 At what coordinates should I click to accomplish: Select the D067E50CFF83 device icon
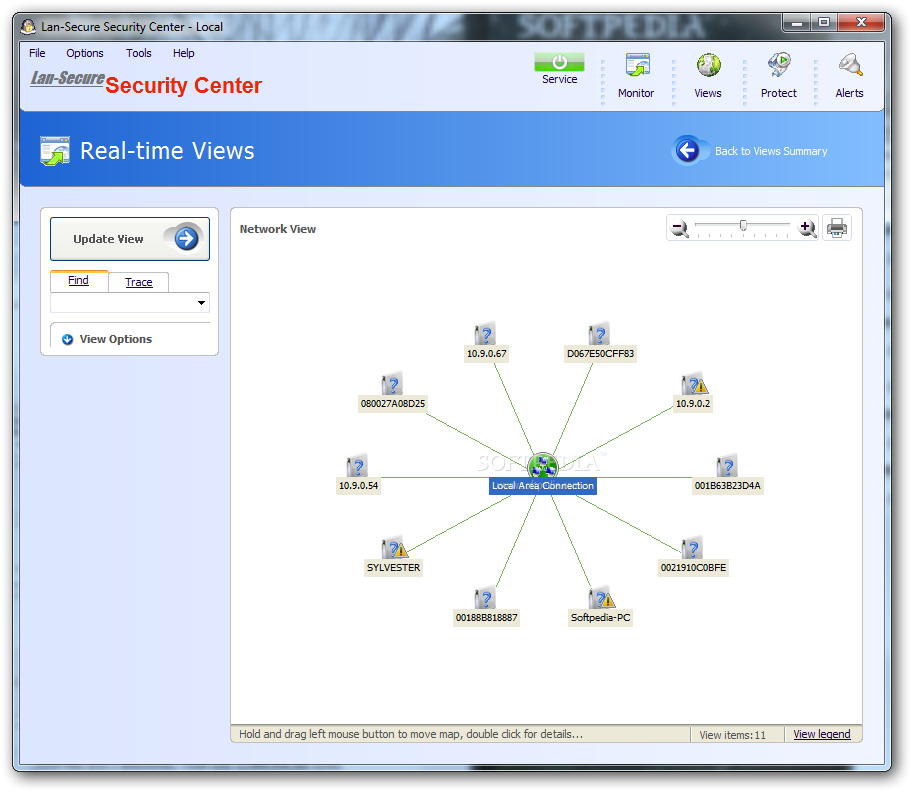(x=599, y=334)
